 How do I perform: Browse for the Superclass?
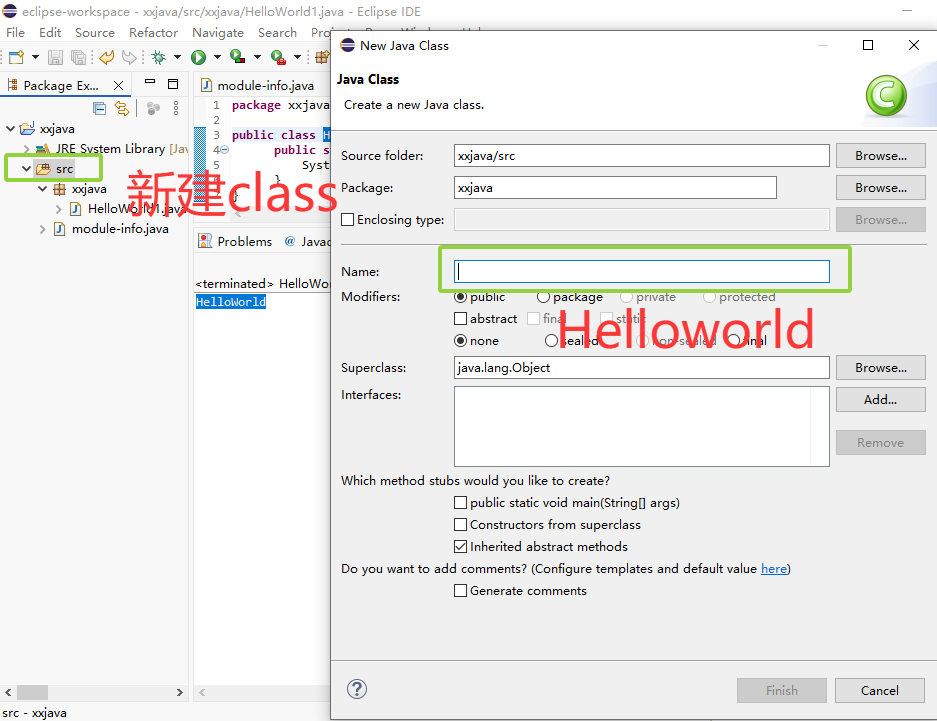coord(880,367)
